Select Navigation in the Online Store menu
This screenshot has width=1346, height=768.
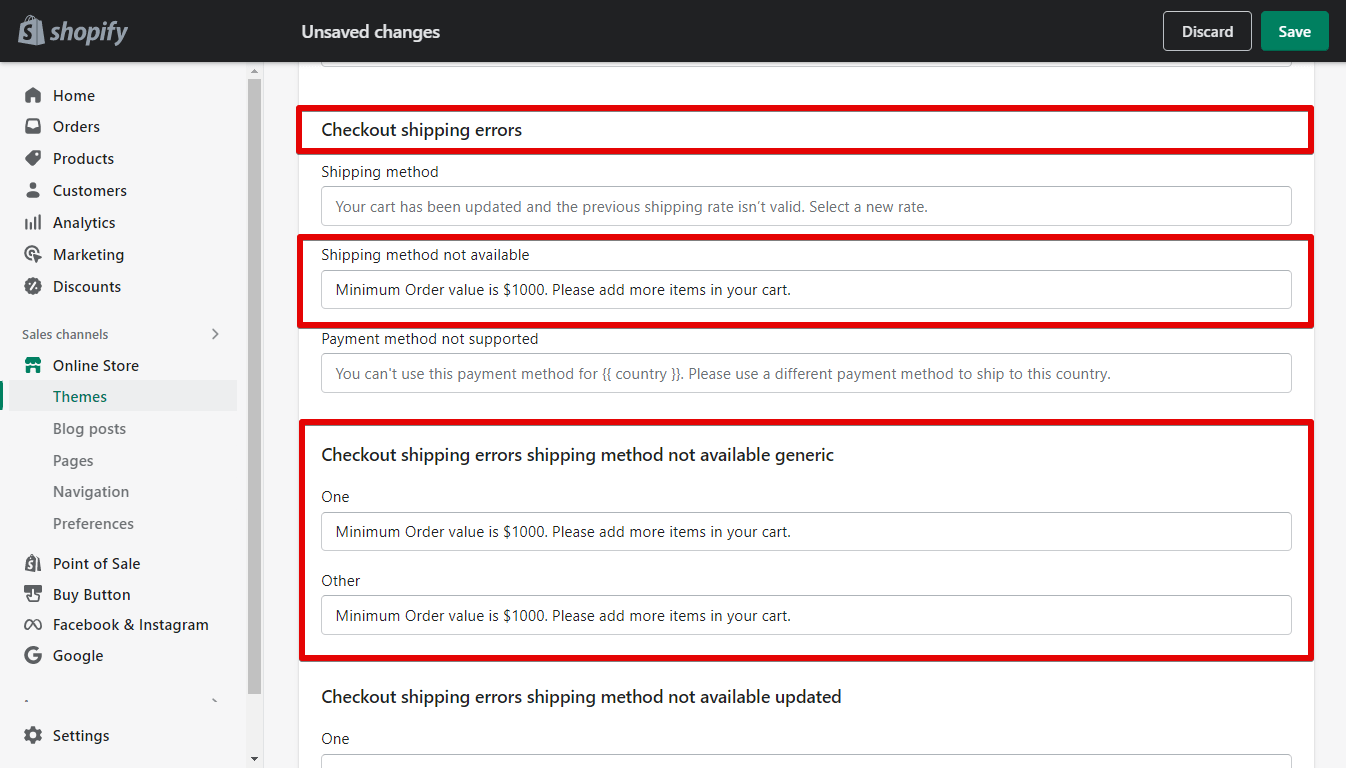tap(91, 491)
